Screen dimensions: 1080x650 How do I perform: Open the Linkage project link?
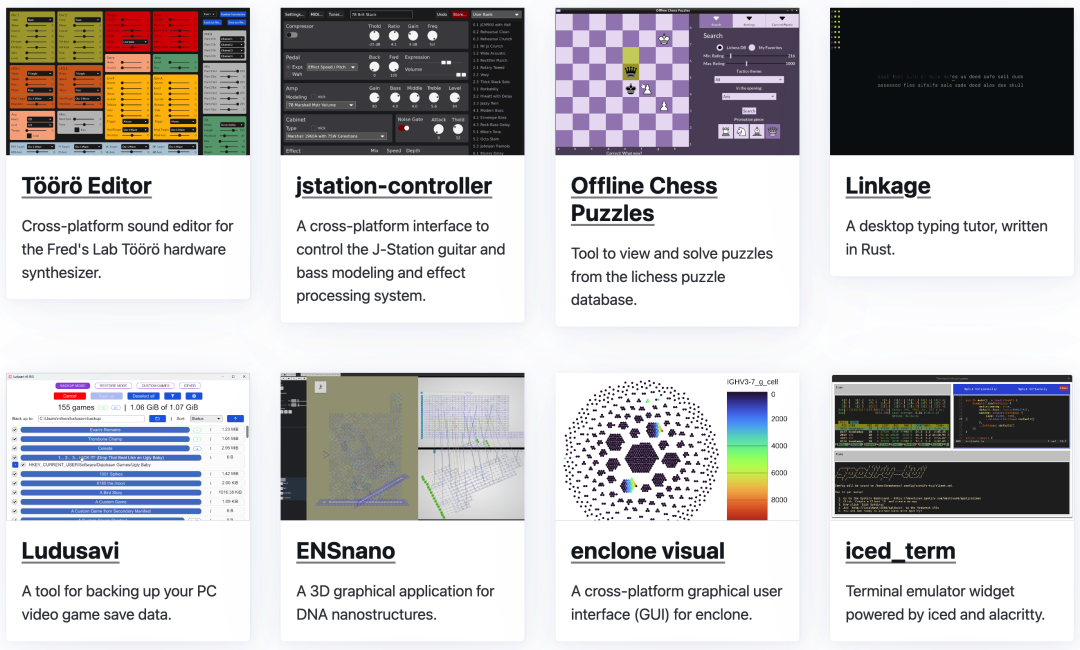[888, 186]
